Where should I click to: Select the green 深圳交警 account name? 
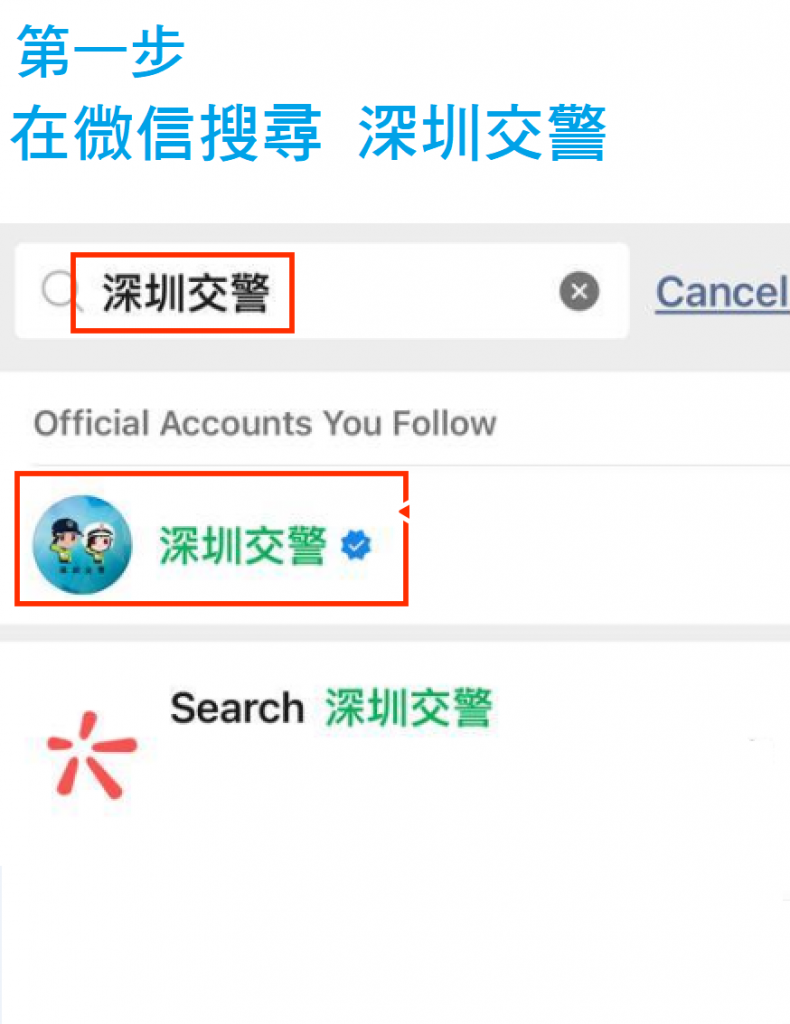coord(243,545)
